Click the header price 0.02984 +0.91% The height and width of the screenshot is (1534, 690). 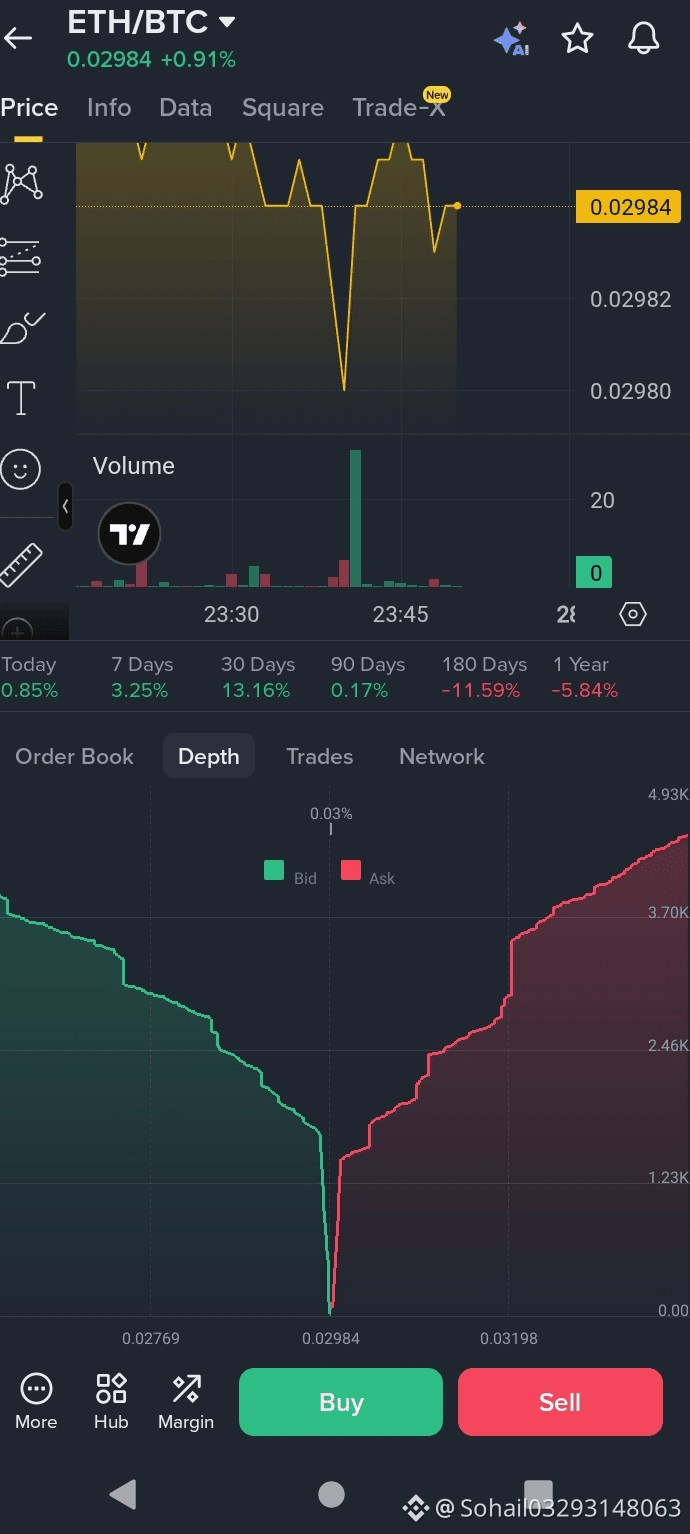[x=151, y=60]
